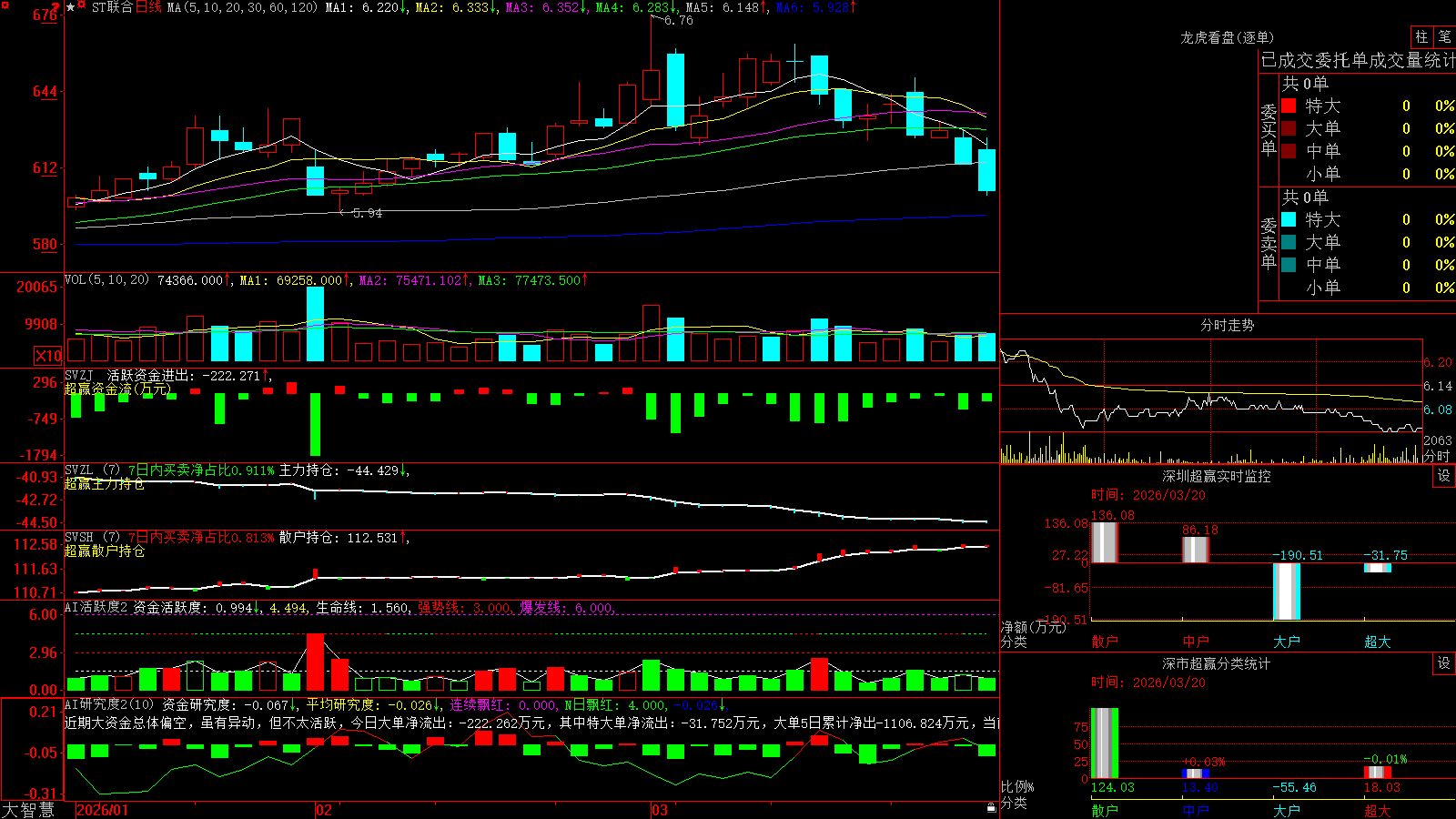
Task: Select the SVZL (7) indicator title
Action: pyautogui.click(x=93, y=470)
